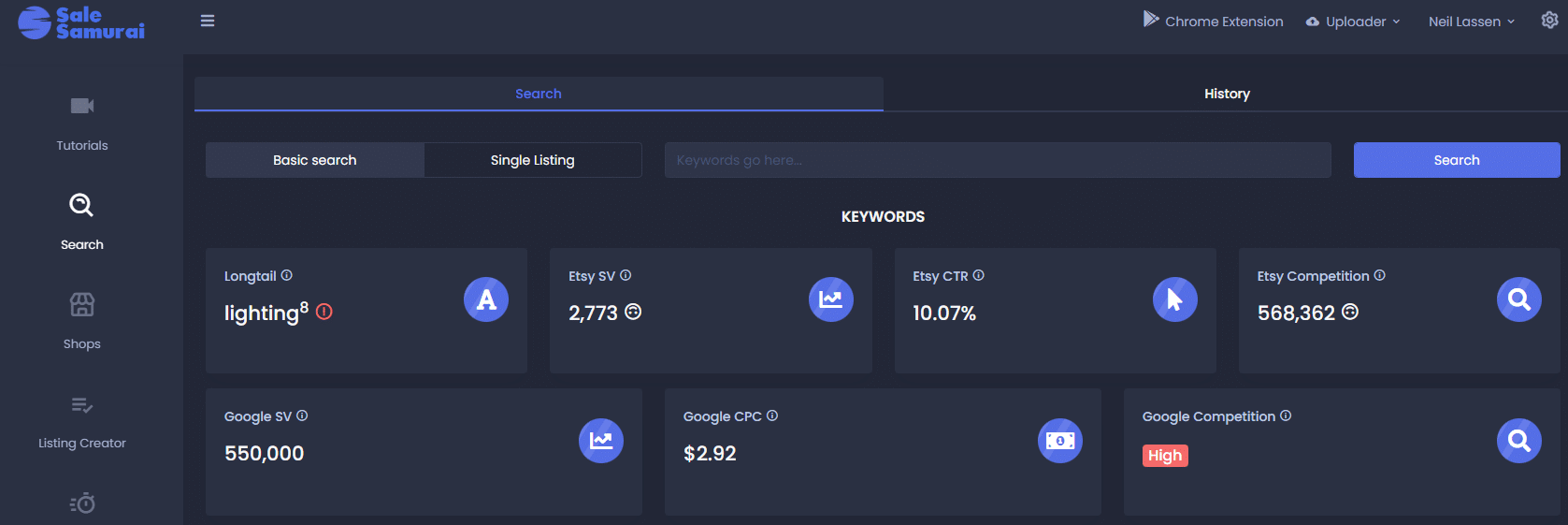Click Etsy Competition info icon
Image resolution: width=1568 pixels, height=525 pixels.
tap(1379, 275)
